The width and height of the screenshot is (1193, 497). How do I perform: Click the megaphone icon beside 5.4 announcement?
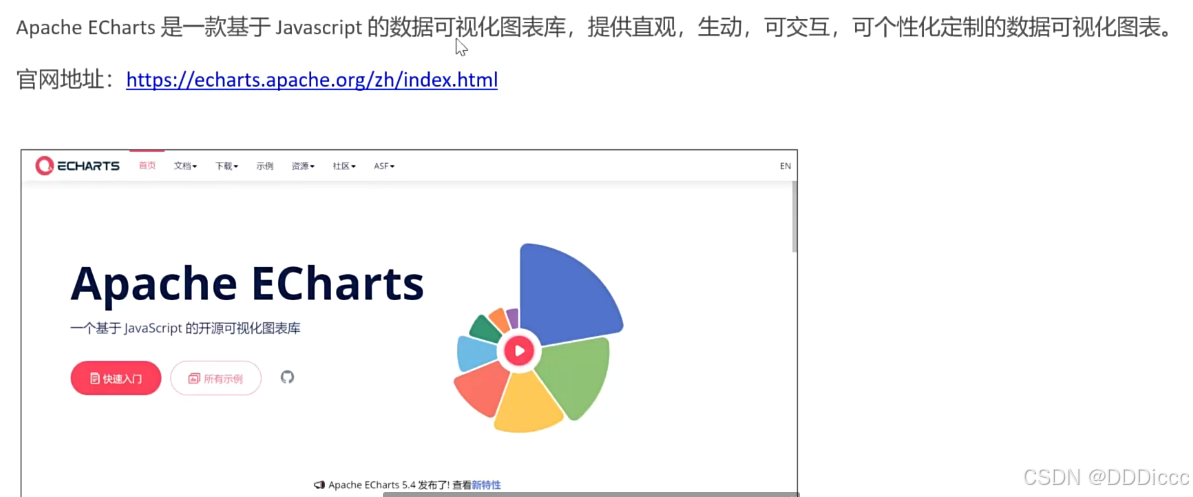[x=320, y=485]
